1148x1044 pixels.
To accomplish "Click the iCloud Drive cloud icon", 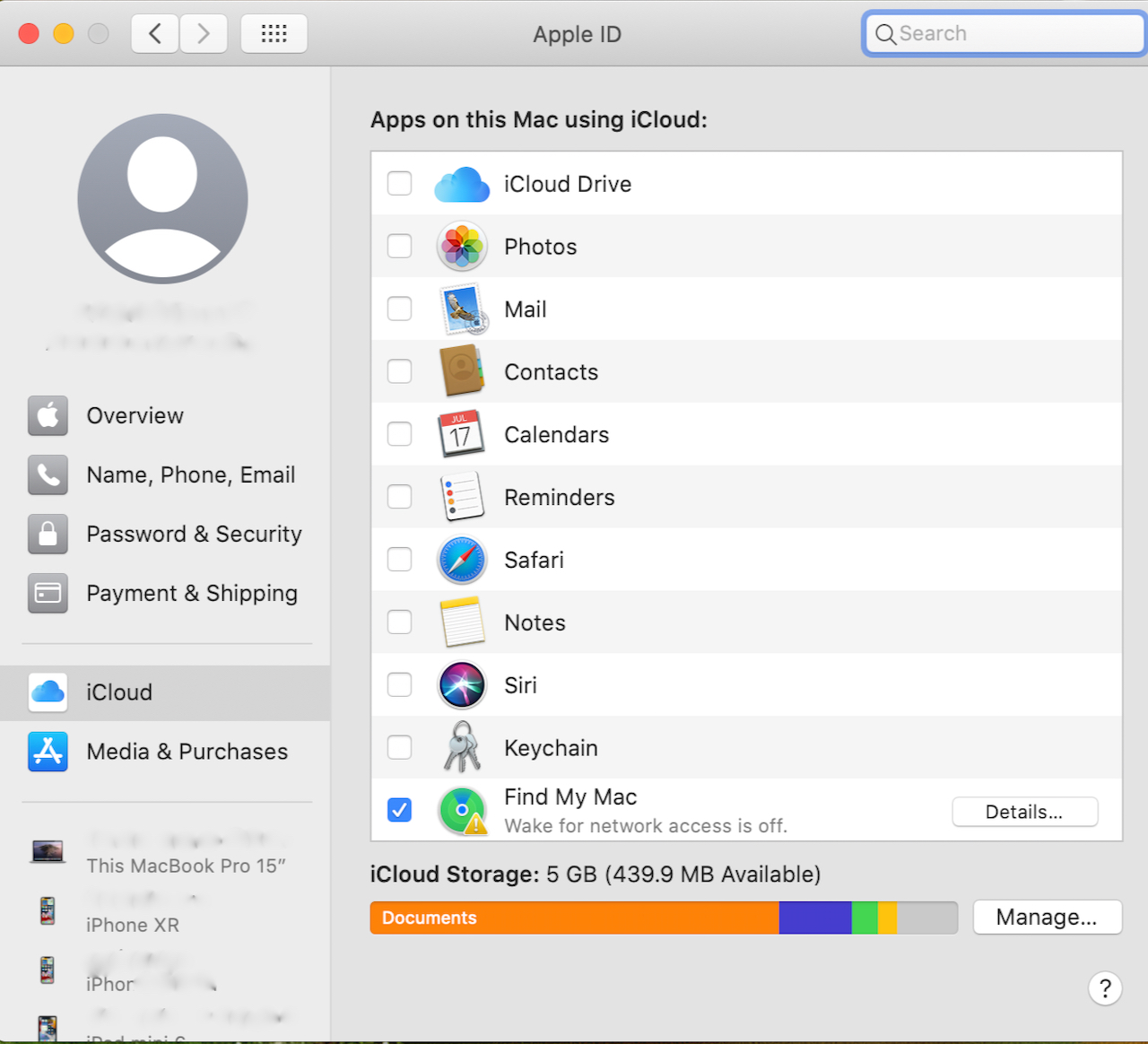I will [462, 184].
